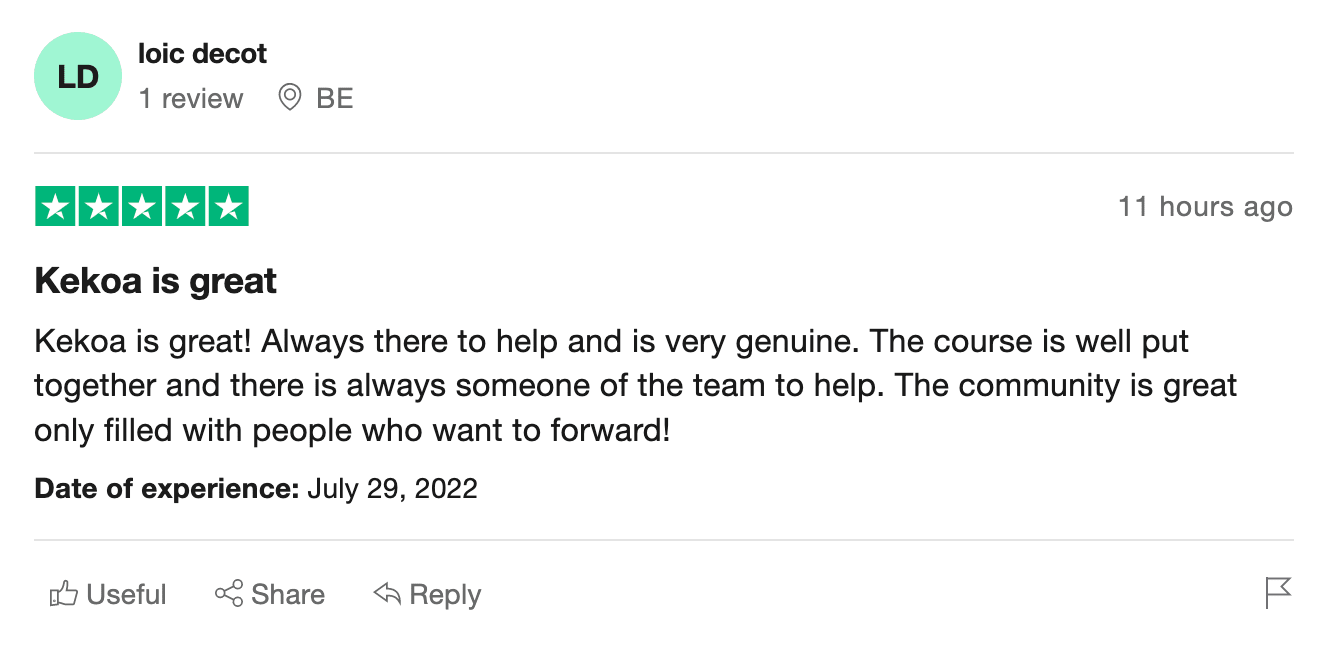Click the first green rating star
Image resolution: width=1326 pixels, height=652 pixels.
(x=55, y=207)
